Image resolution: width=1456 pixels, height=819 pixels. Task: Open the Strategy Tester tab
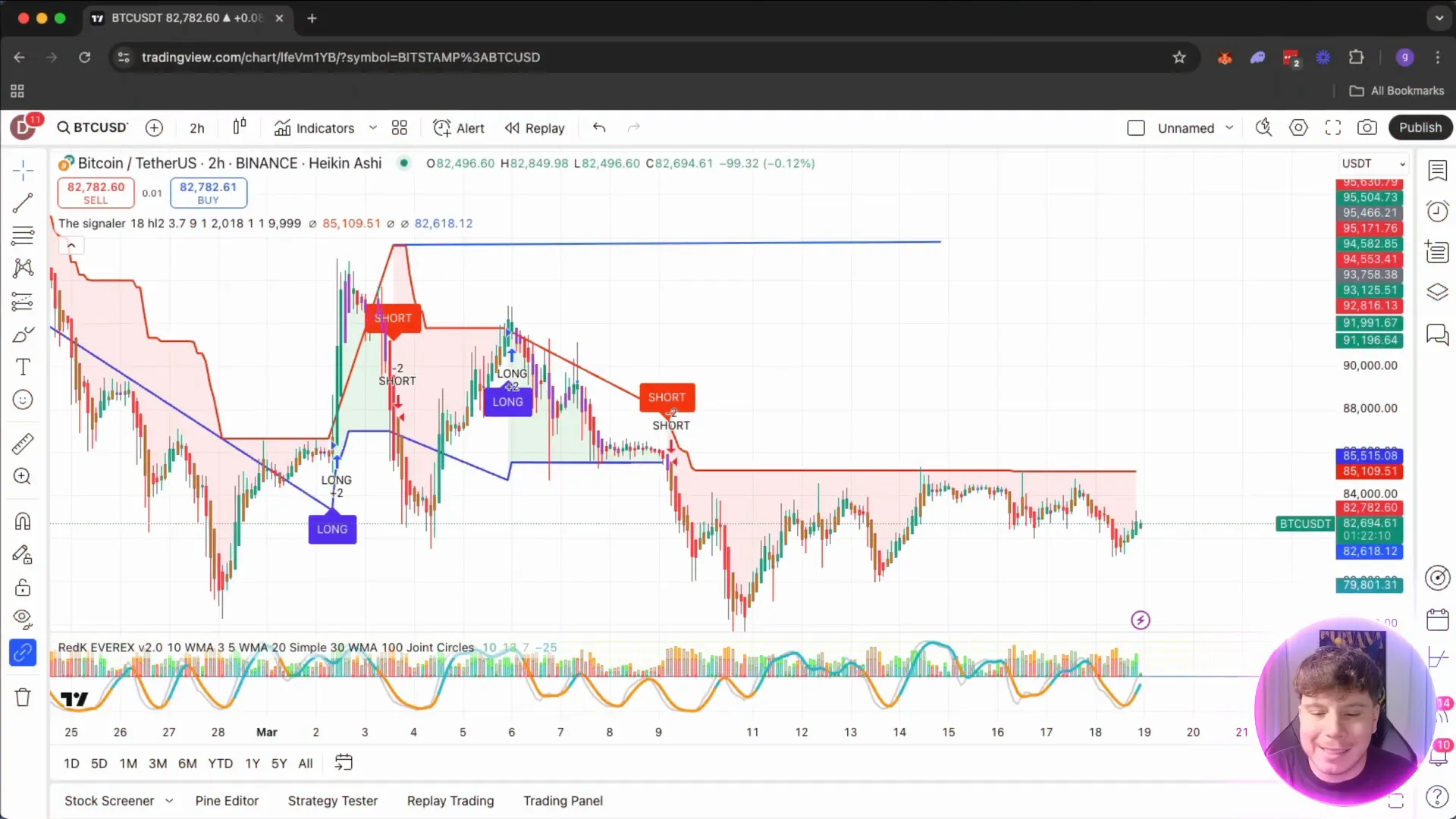(333, 801)
